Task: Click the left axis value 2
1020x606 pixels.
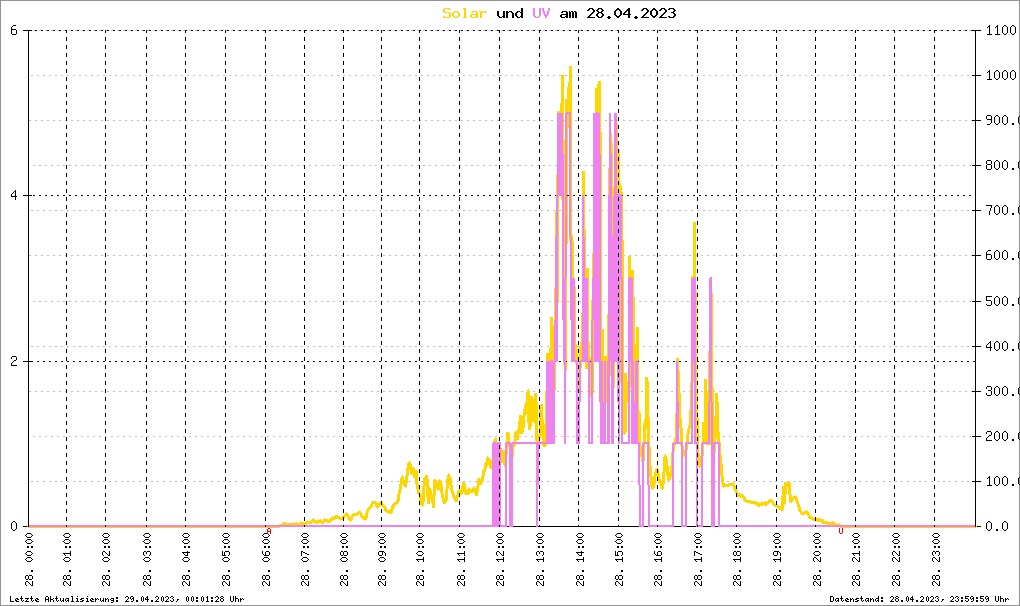Action: [x=14, y=361]
